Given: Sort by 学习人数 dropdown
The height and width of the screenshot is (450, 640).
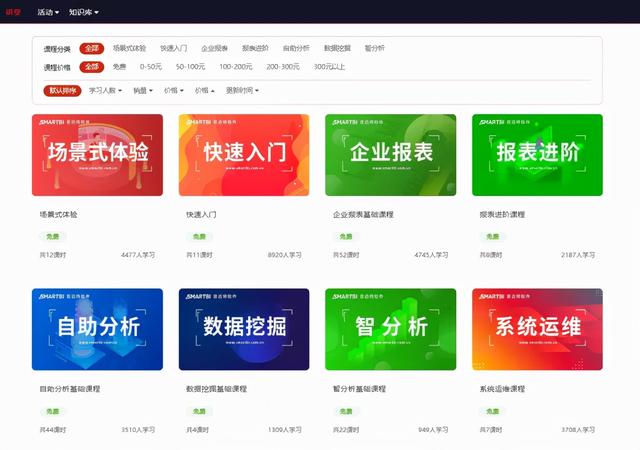Looking at the screenshot, I should (105, 90).
